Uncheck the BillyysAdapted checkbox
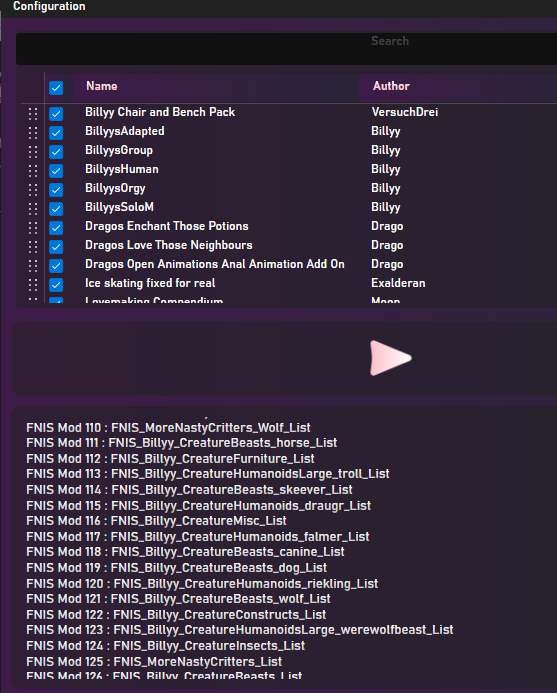Image resolution: width=557 pixels, height=693 pixels. point(56,133)
